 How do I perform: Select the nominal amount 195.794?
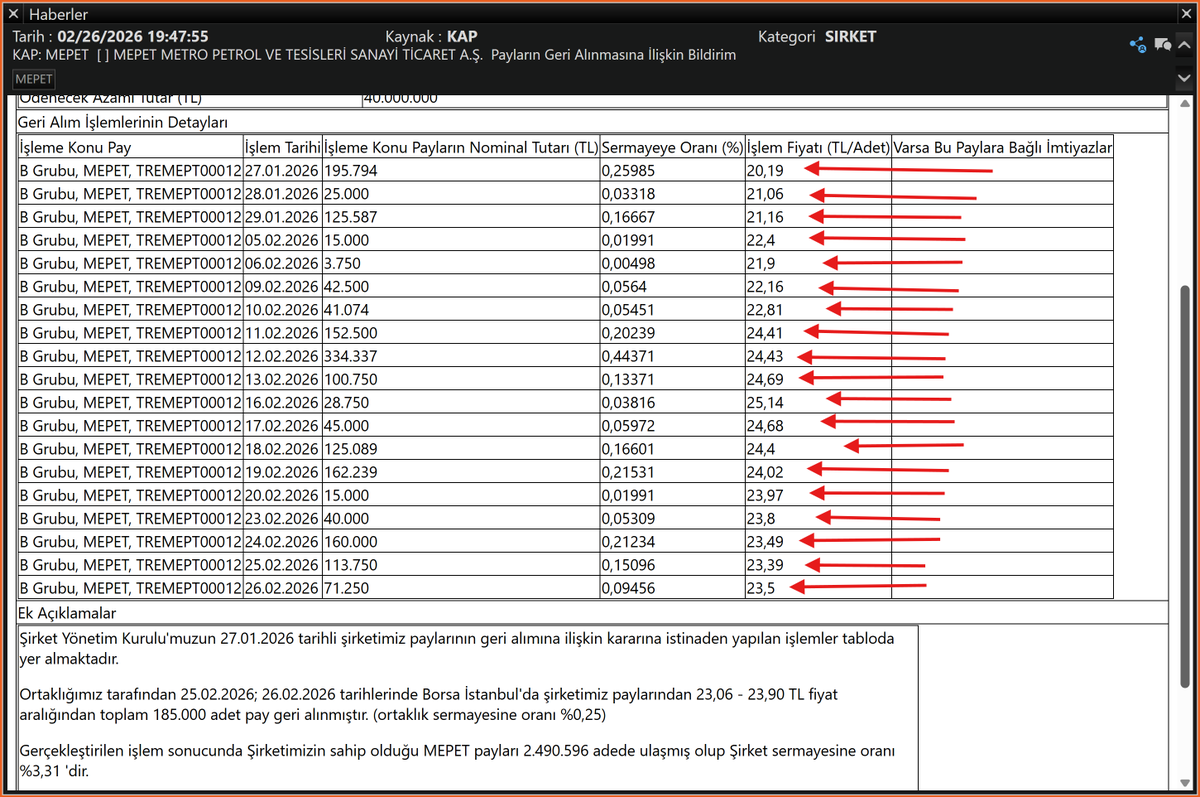pos(461,171)
